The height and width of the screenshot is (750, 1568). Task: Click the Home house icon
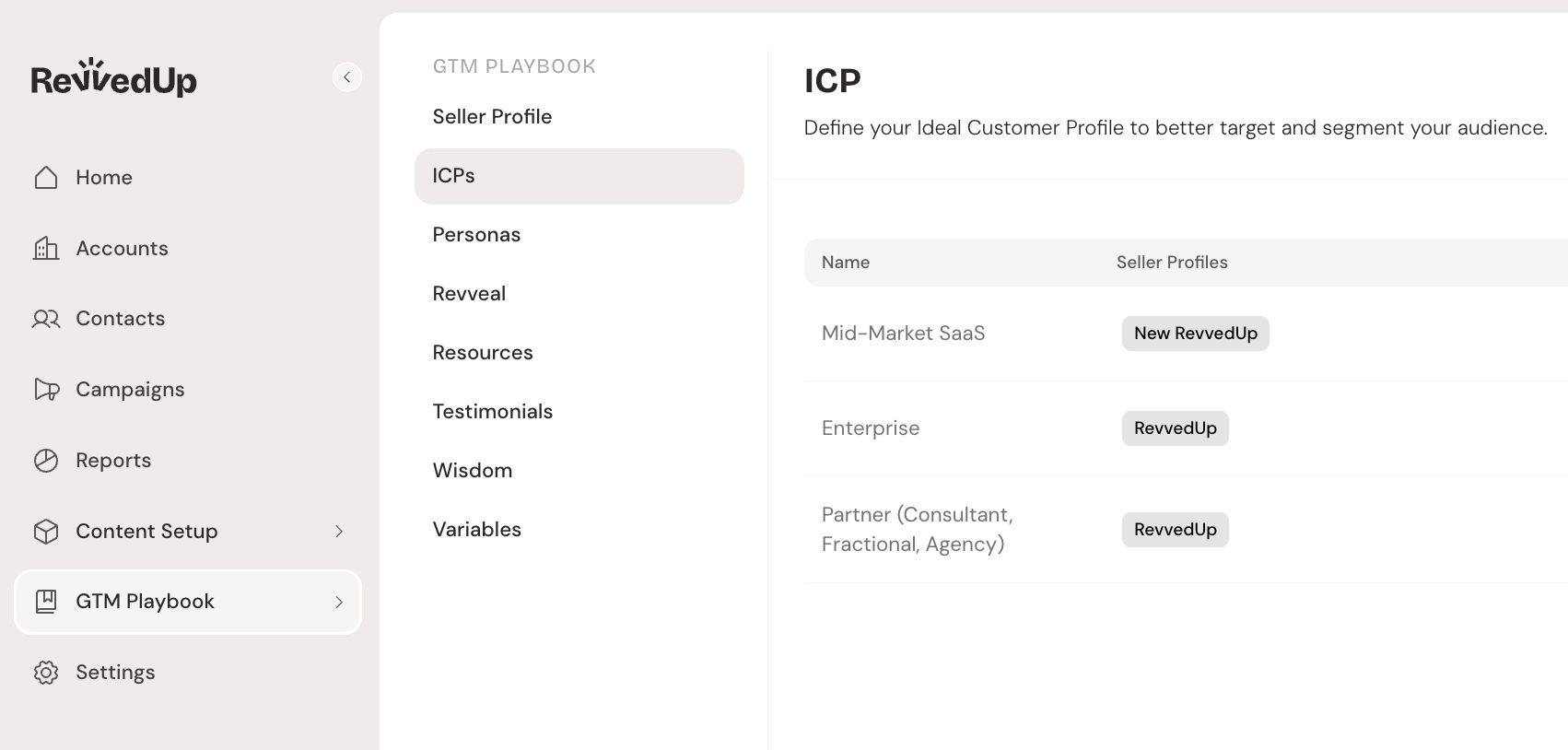coord(46,177)
